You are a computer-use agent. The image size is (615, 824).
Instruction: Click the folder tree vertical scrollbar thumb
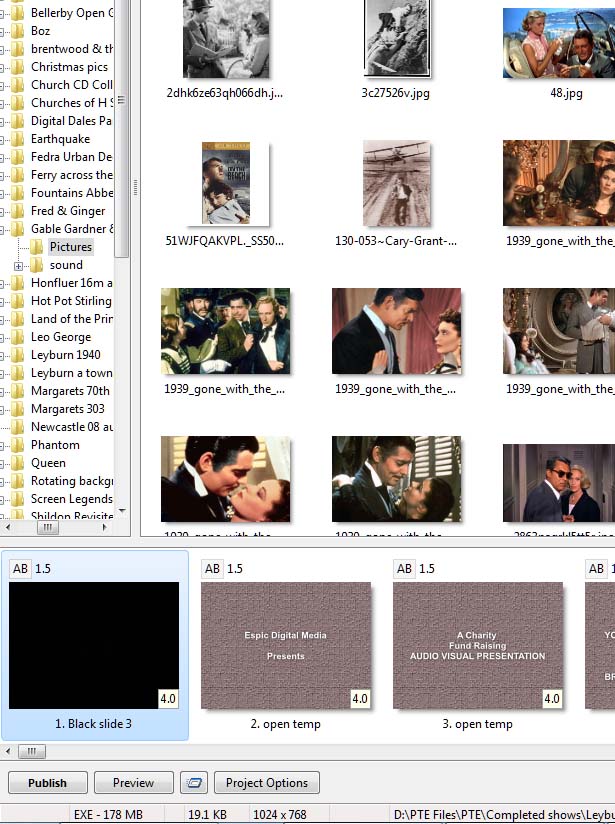[x=121, y=129]
